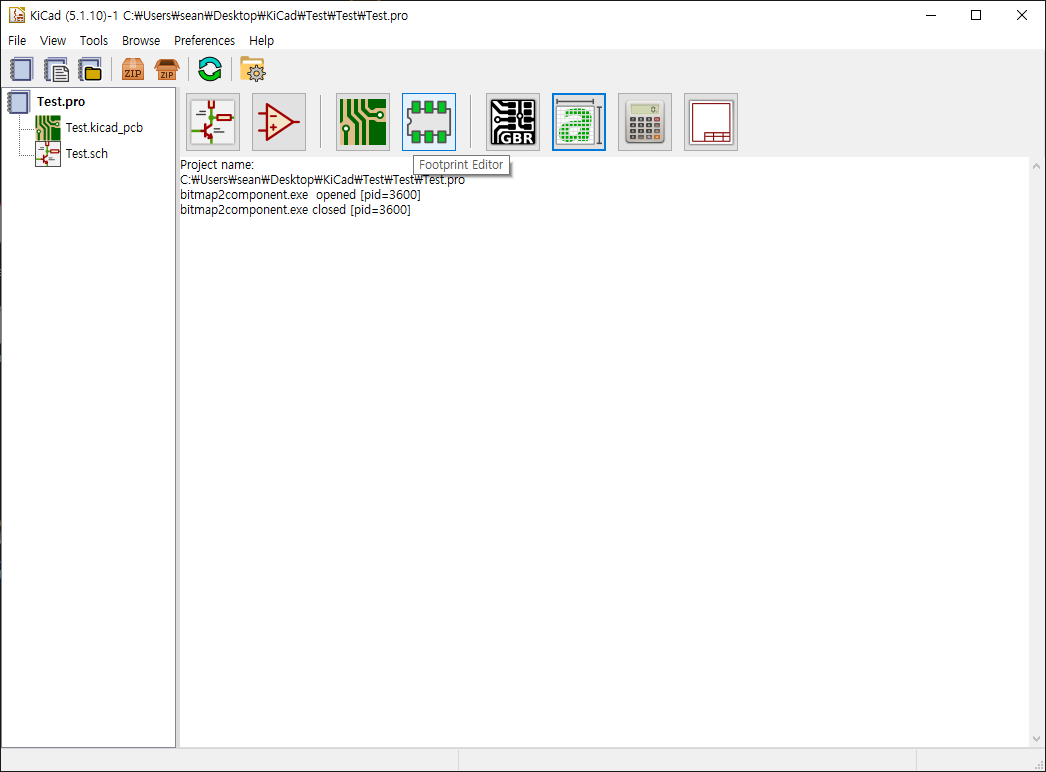Create a new project from template
1046x772 pixels.
[x=56, y=69]
